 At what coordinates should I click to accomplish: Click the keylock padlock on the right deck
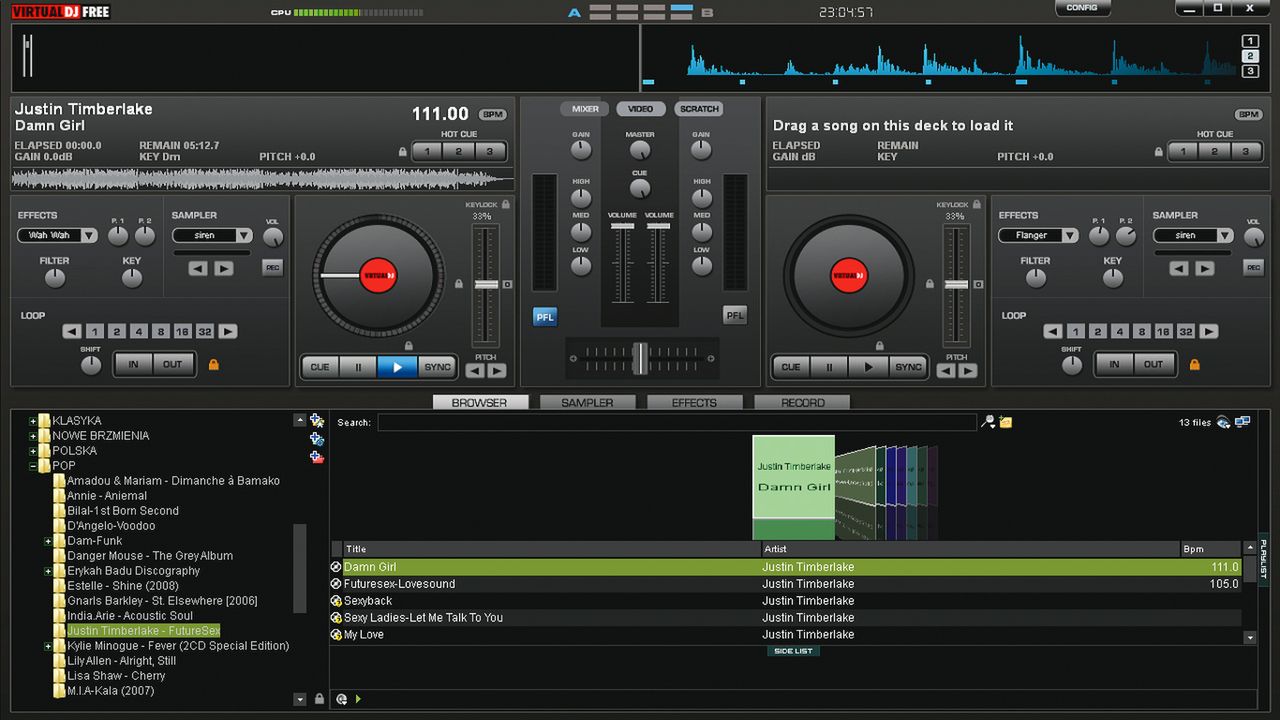[x=977, y=204]
